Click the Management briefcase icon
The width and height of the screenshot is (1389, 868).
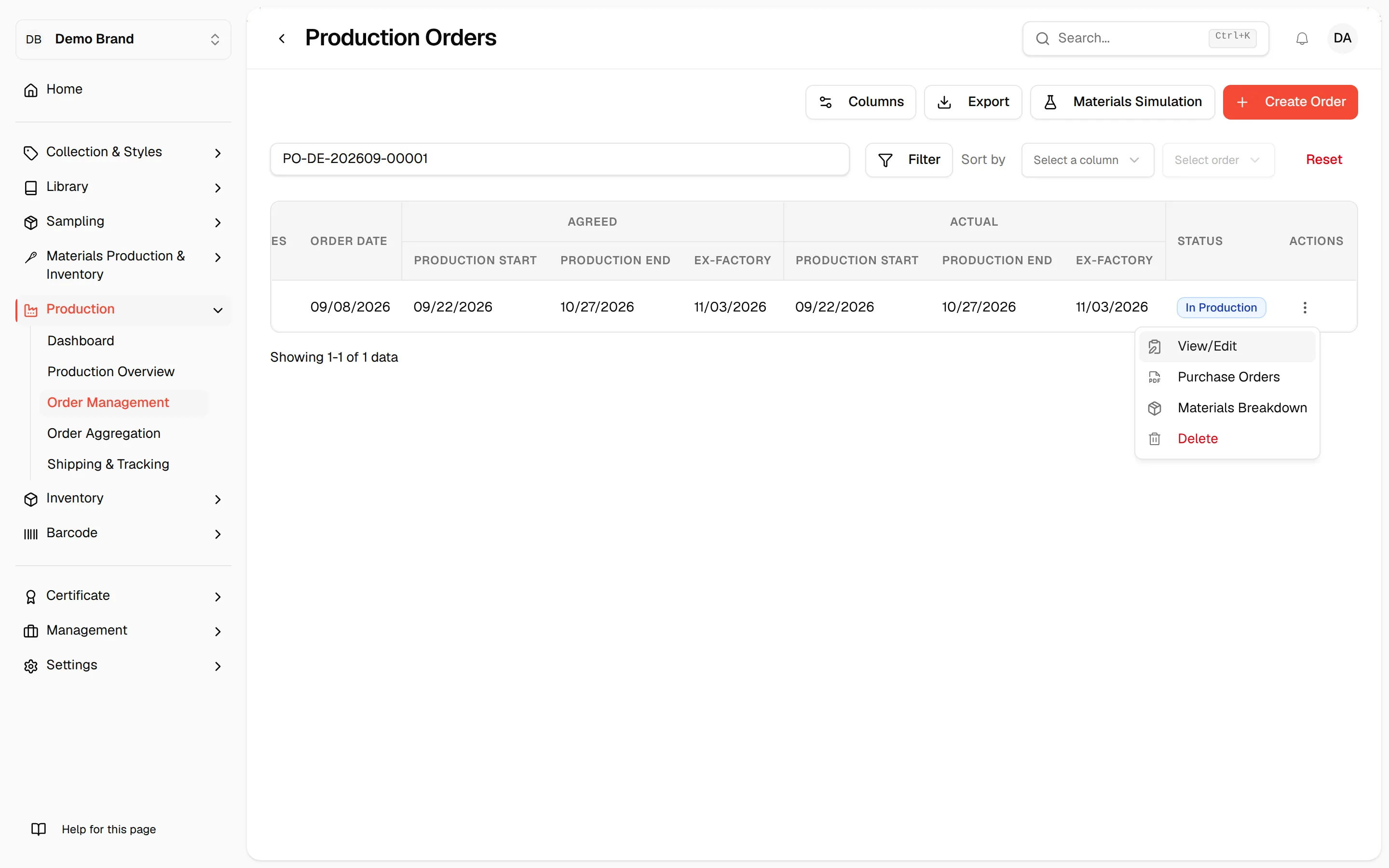coord(31,632)
